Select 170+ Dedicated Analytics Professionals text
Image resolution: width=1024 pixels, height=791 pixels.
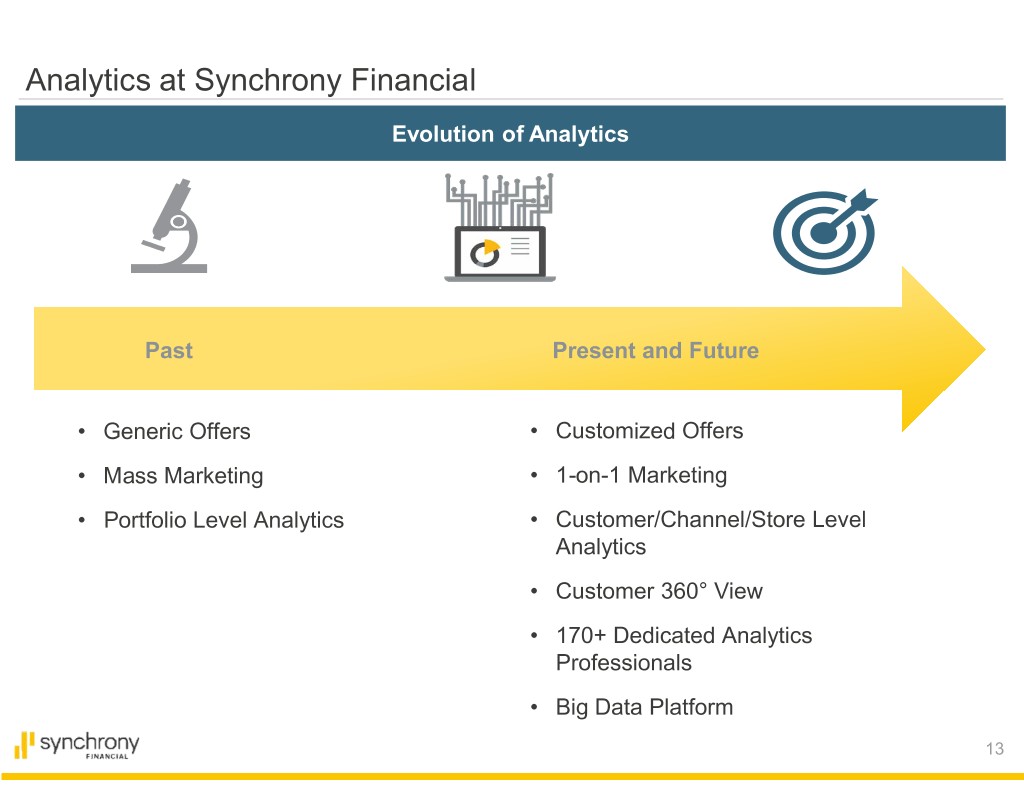coord(683,648)
